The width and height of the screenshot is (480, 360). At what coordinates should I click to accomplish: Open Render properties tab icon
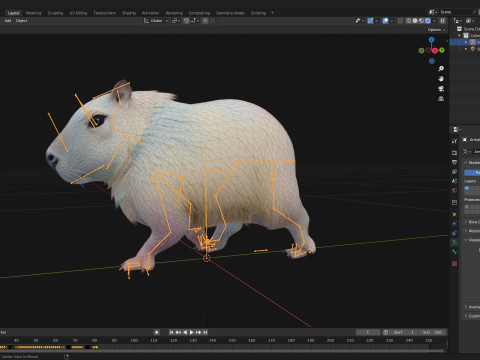coord(454,153)
